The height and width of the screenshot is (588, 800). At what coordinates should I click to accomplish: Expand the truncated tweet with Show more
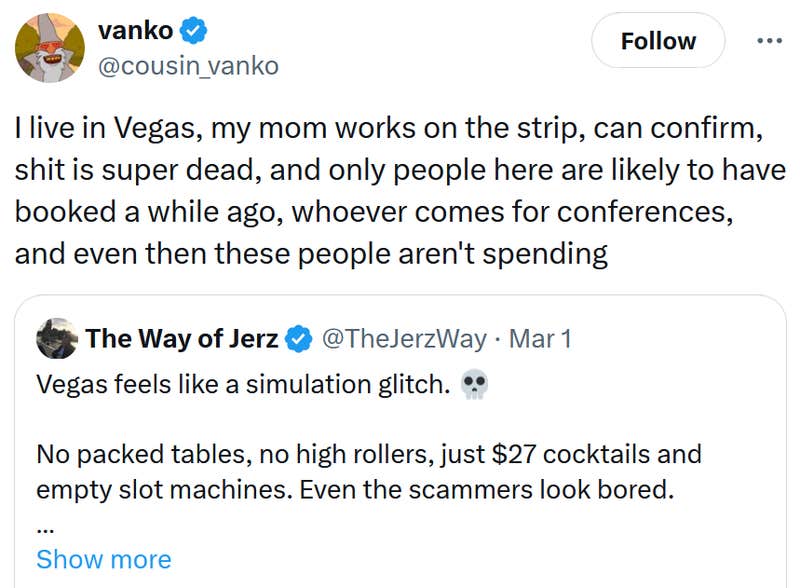[x=103, y=560]
